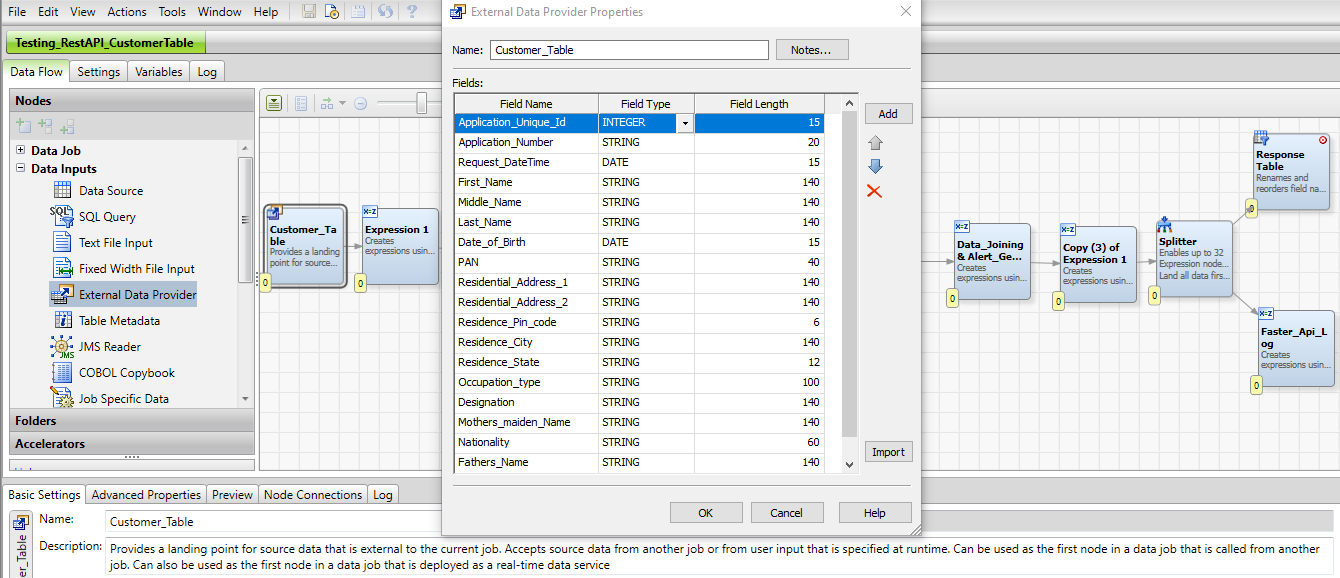This screenshot has width=1340, height=578.
Task: Click the Name input field showing Customer_Table
Action: (x=628, y=49)
